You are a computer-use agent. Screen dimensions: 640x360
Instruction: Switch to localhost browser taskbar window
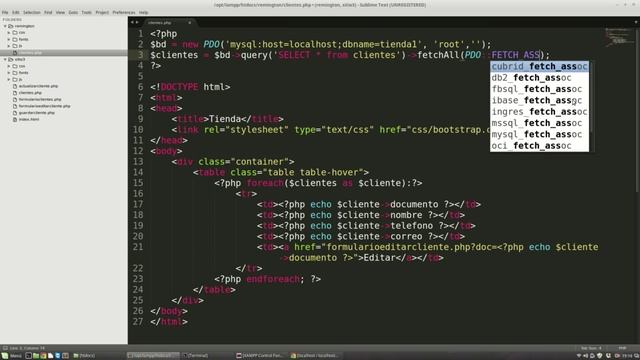click(x=315, y=356)
